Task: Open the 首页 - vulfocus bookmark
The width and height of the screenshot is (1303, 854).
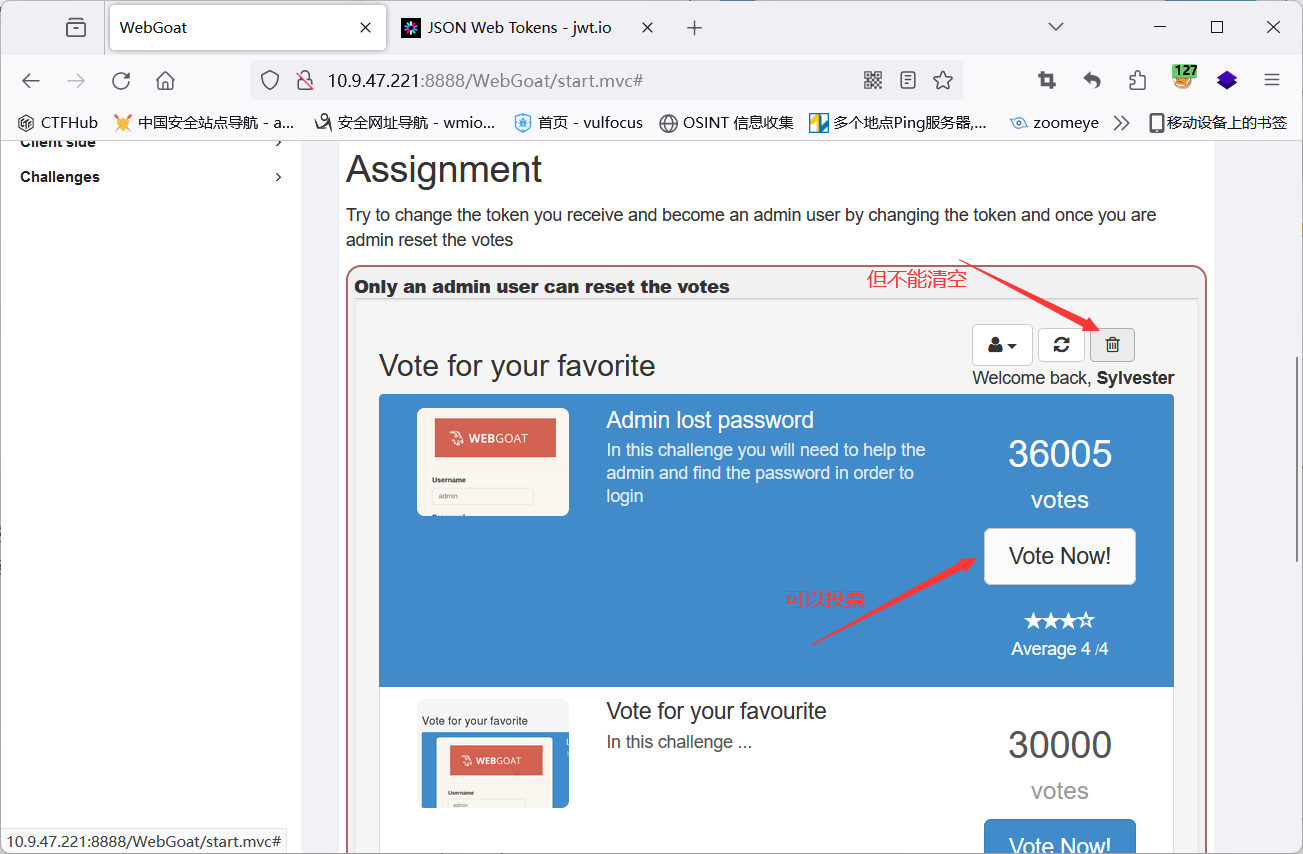Action: click(x=578, y=123)
